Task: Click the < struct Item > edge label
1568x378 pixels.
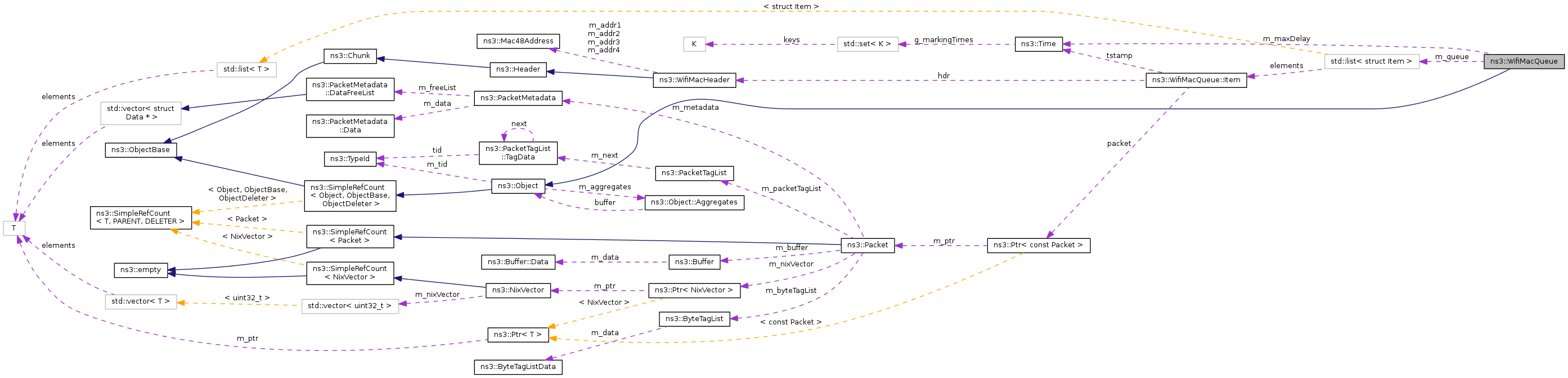Action: coord(791,7)
